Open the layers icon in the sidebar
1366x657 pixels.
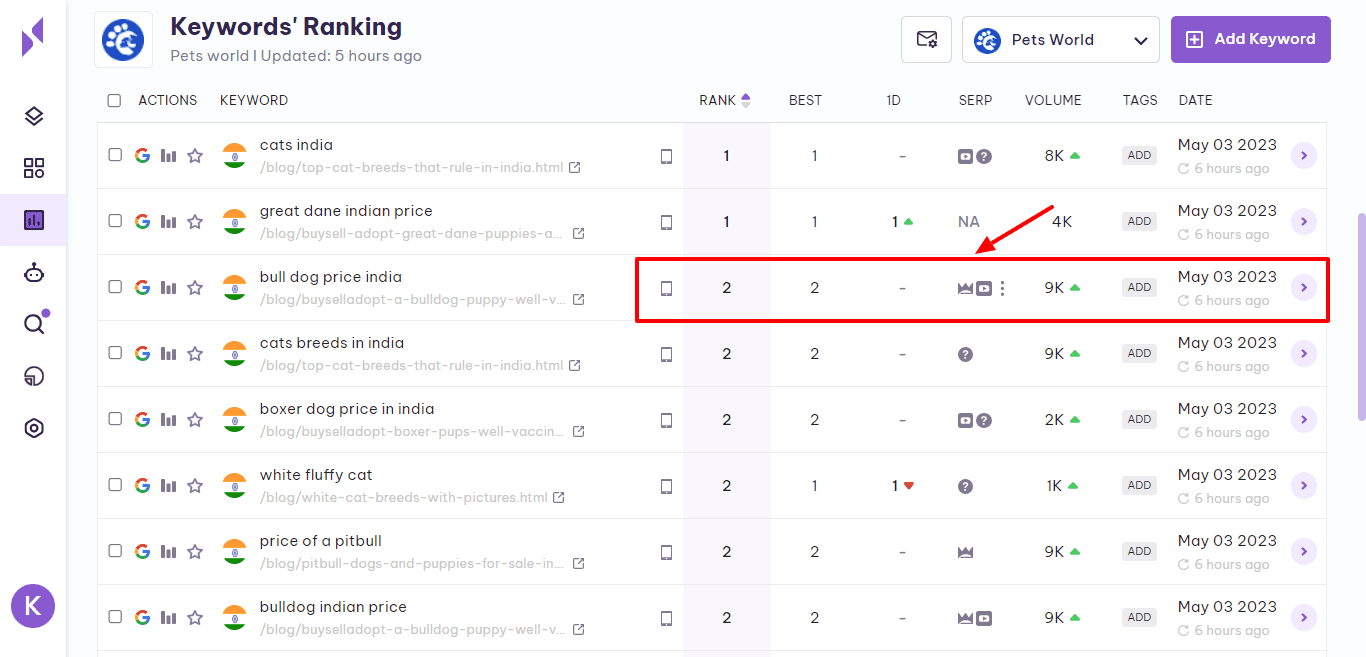point(34,116)
